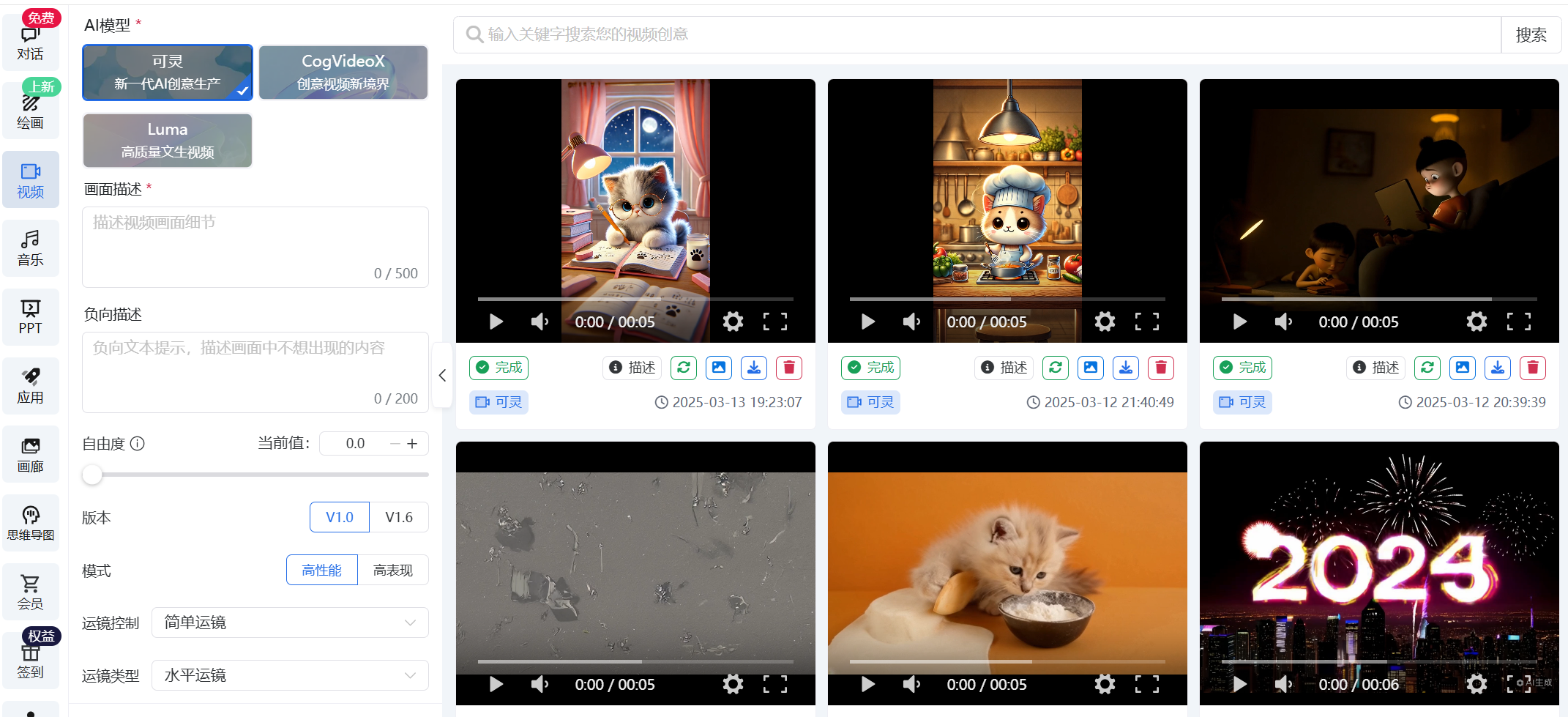1568x717 pixels.
Task: Open the 对话 chat sidebar item
Action: 31,42
